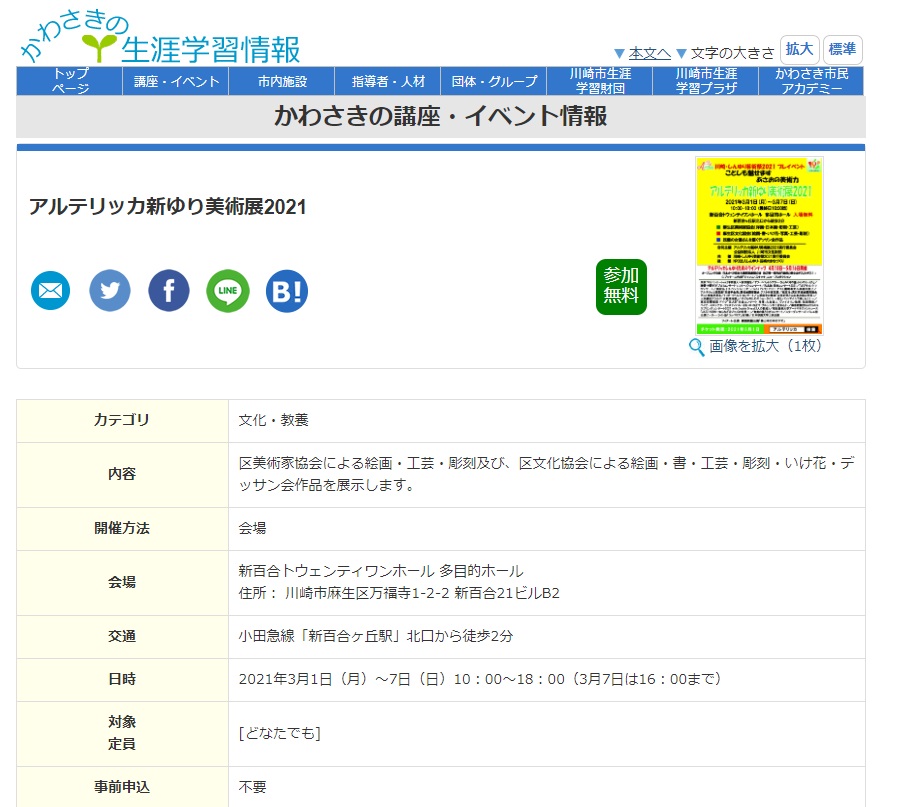This screenshot has width=905, height=807.
Task: Share event on Facebook
Action: coord(169,291)
